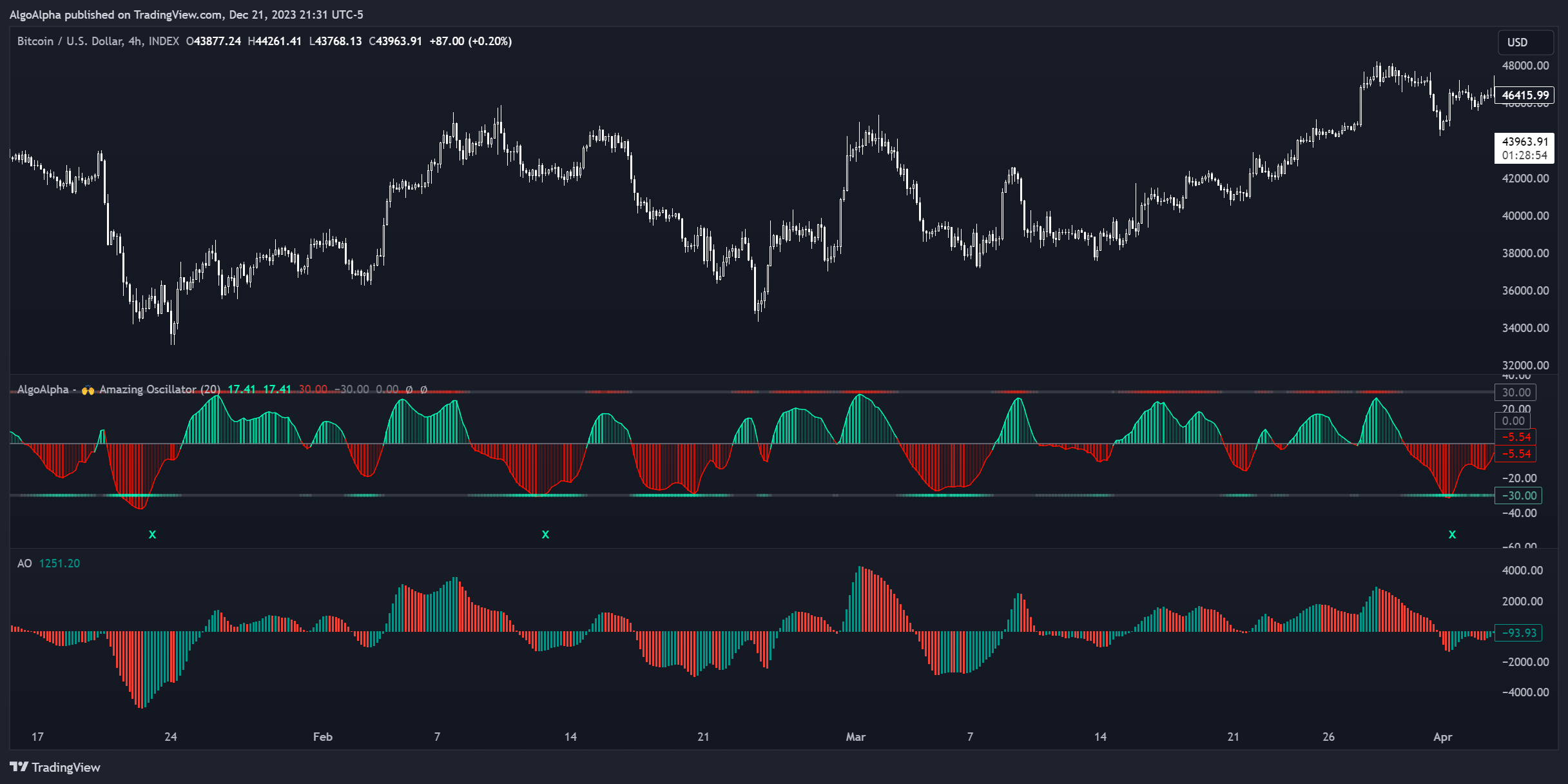Click the 20.00 oscillator axis label
The image size is (1568, 784).
pos(1516,409)
